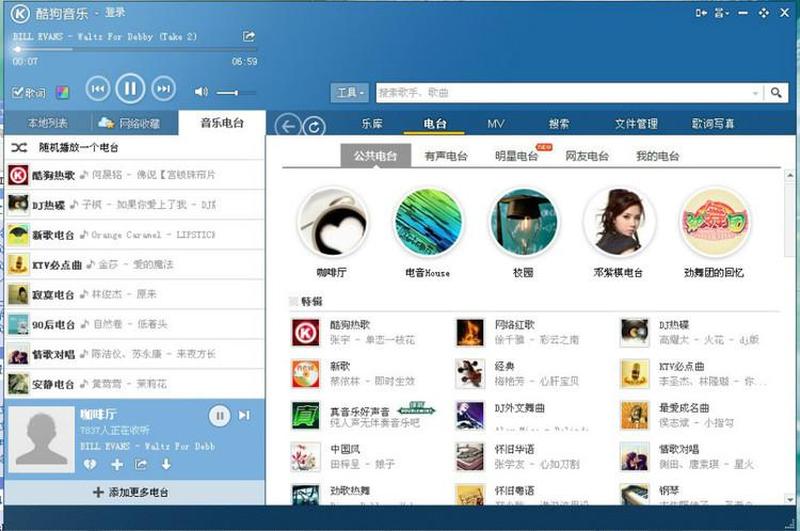Open the 文件管理 tab
800x531 pixels.
click(636, 123)
